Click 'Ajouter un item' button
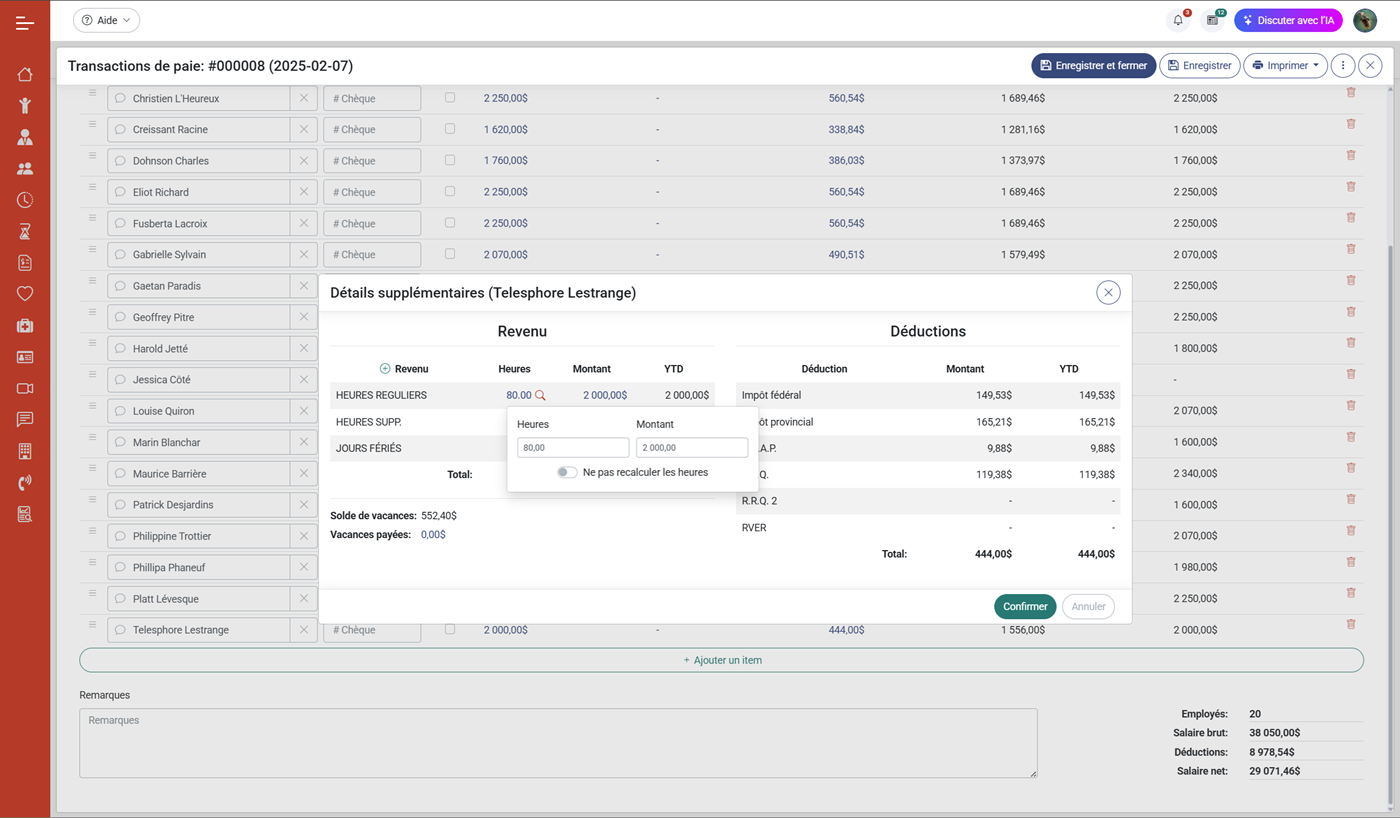This screenshot has width=1400, height=818. point(721,660)
